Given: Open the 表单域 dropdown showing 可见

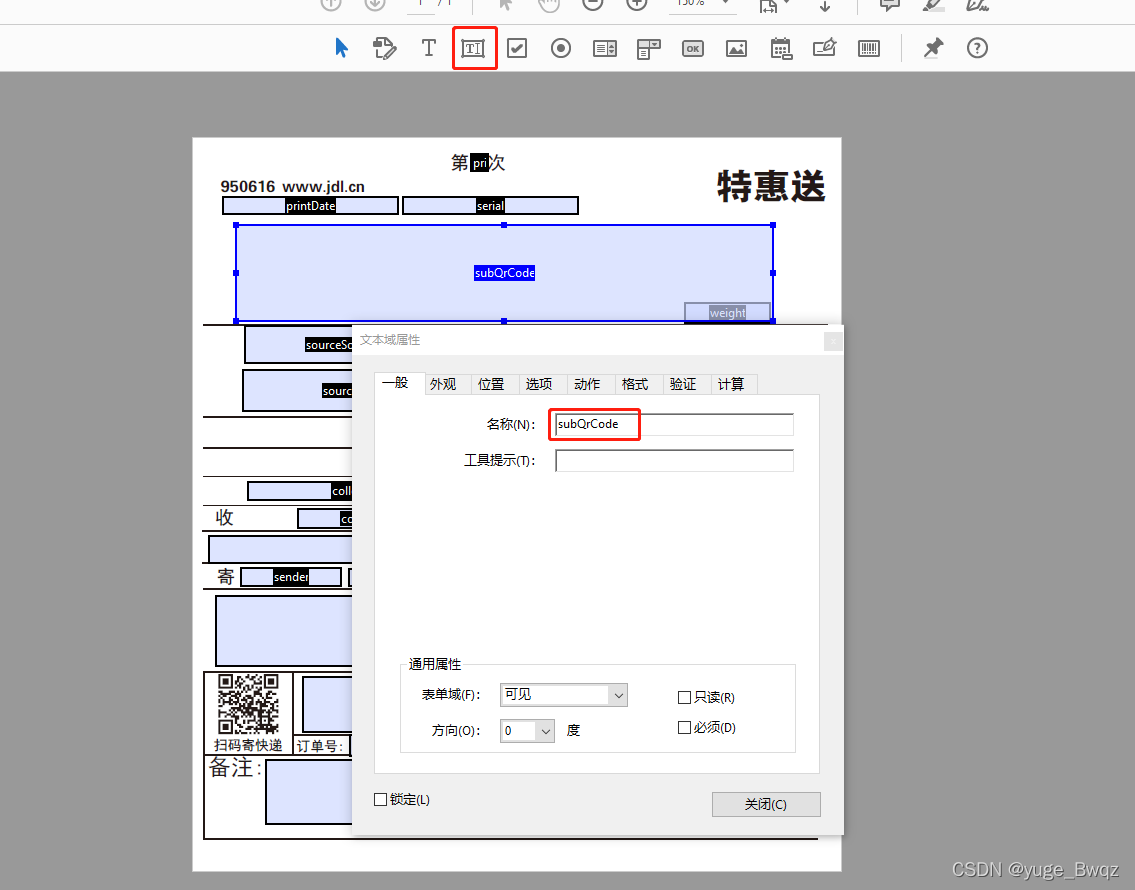Looking at the screenshot, I should (563, 695).
